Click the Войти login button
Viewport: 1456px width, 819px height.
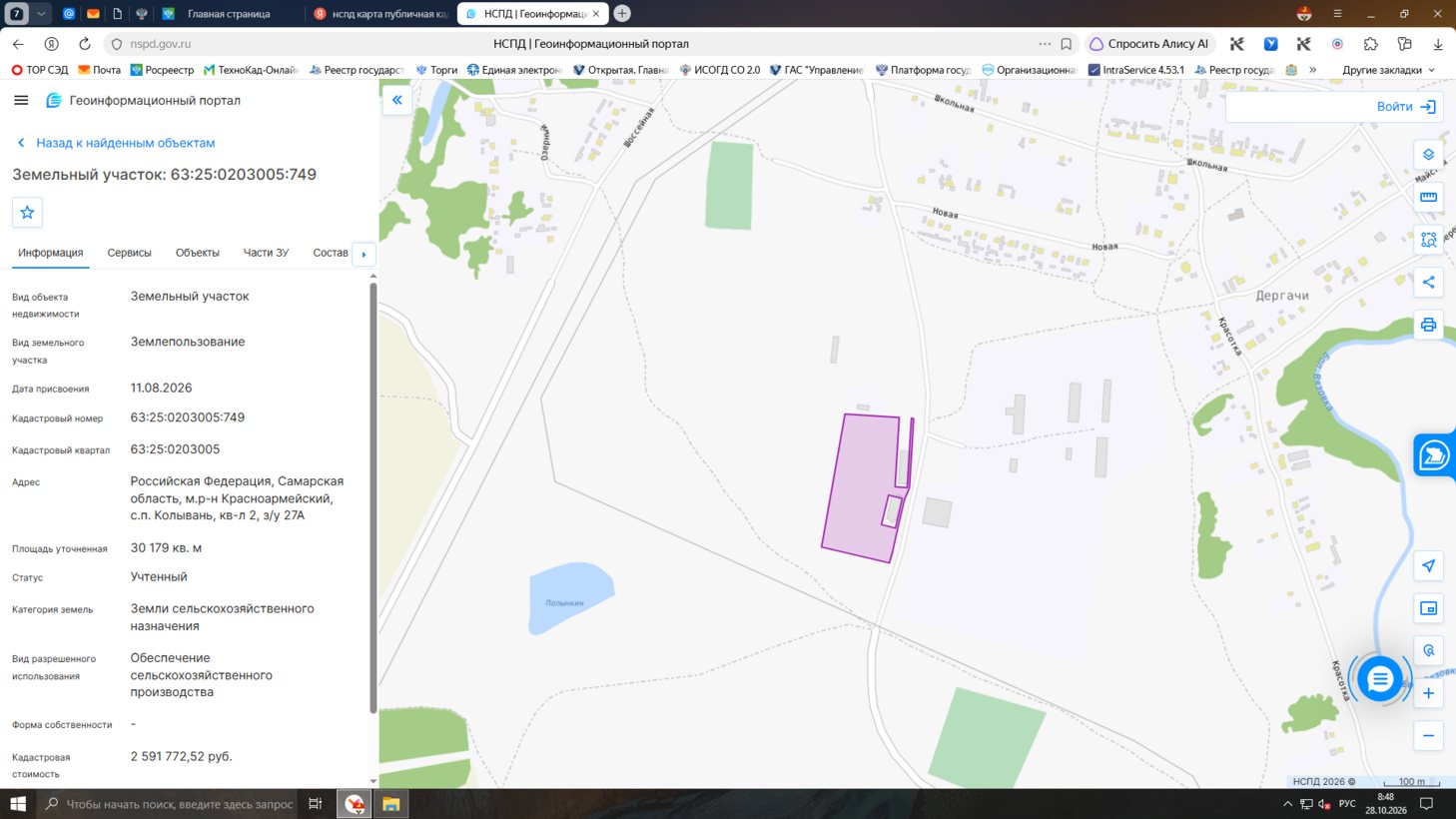coord(1406,107)
